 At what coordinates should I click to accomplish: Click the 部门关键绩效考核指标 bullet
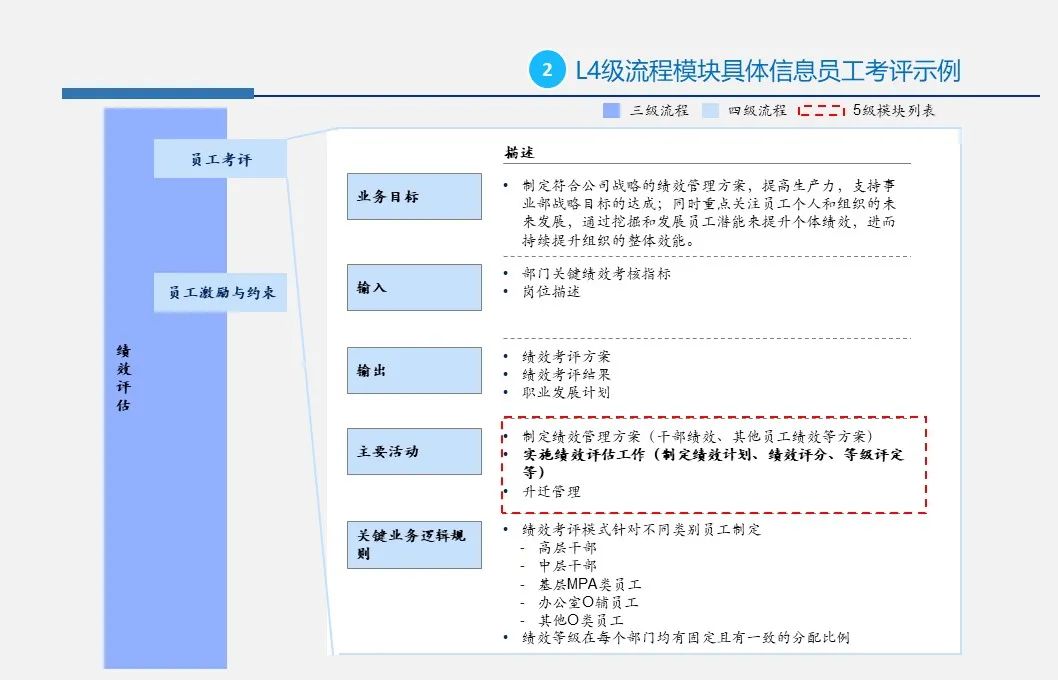[x=596, y=273]
